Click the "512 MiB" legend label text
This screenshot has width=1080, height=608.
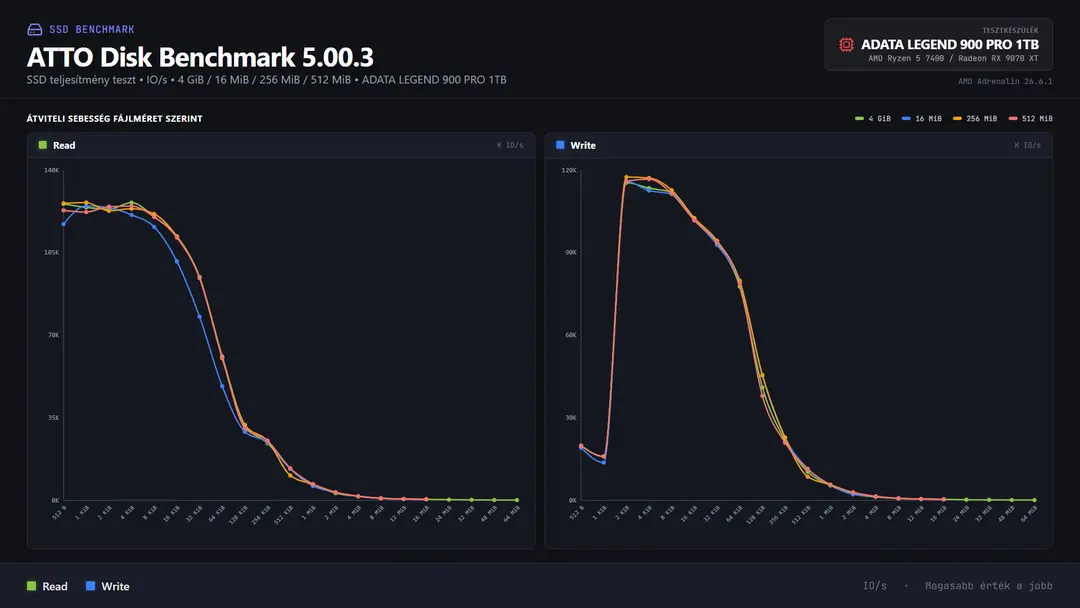pos(1037,118)
